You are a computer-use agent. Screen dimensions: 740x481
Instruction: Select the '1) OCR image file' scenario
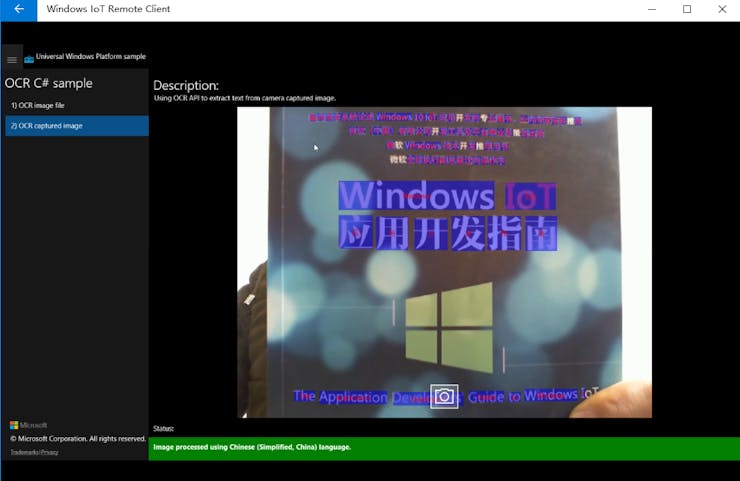(x=76, y=105)
